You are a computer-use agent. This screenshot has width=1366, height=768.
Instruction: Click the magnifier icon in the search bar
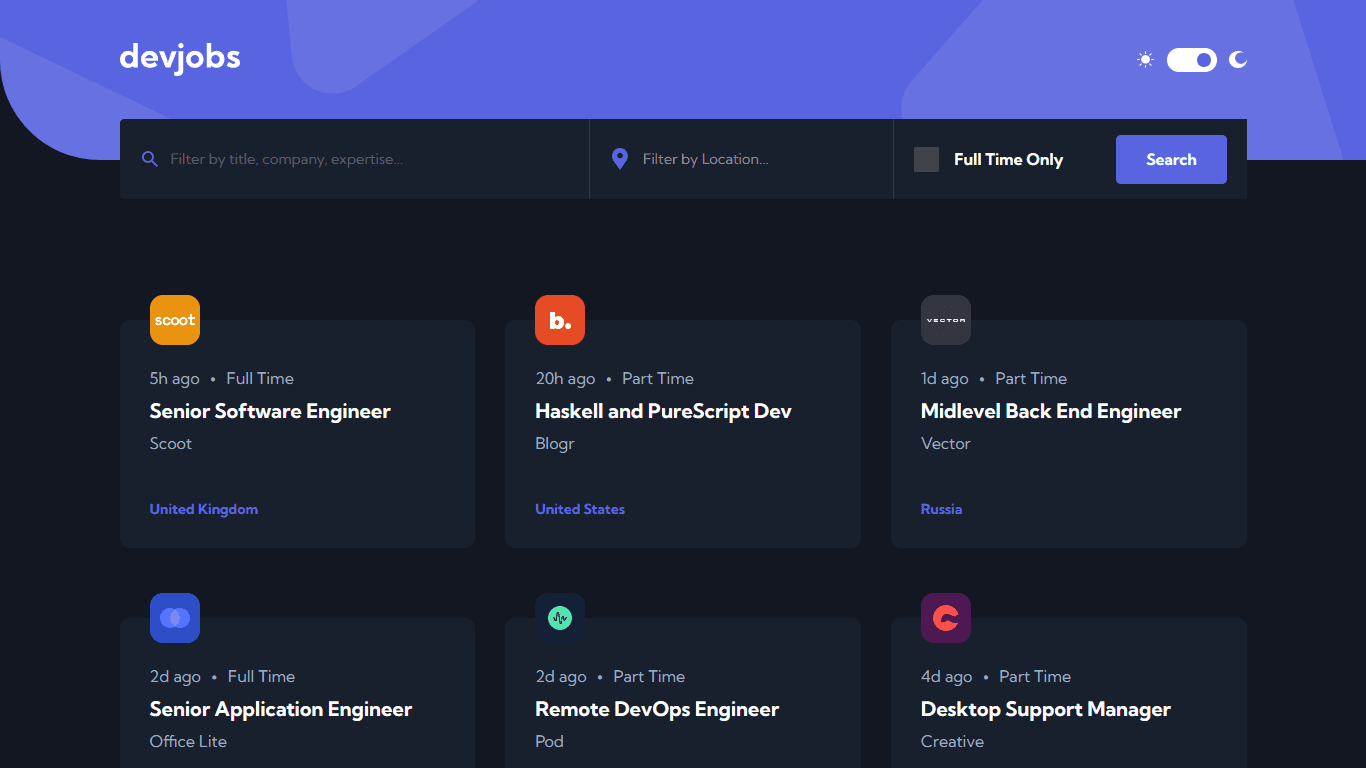(150, 159)
